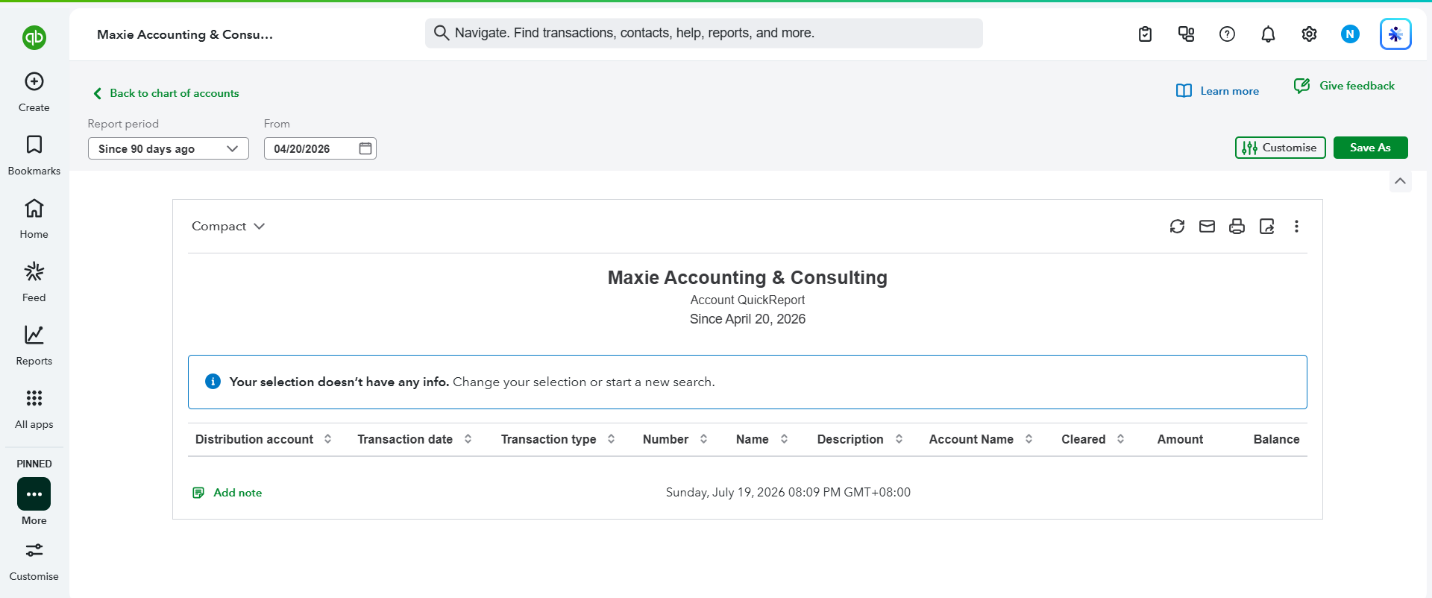Sort by Transaction date column
This screenshot has width=1432, height=598.
(x=467, y=439)
